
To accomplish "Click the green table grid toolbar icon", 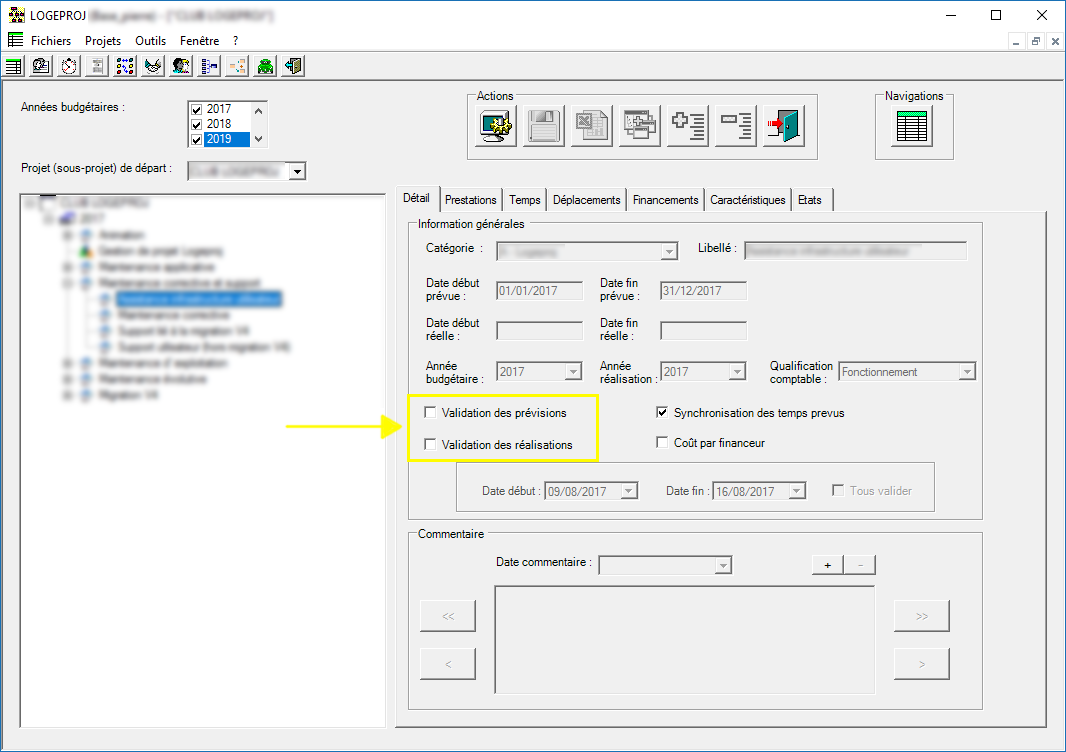I will point(14,66).
